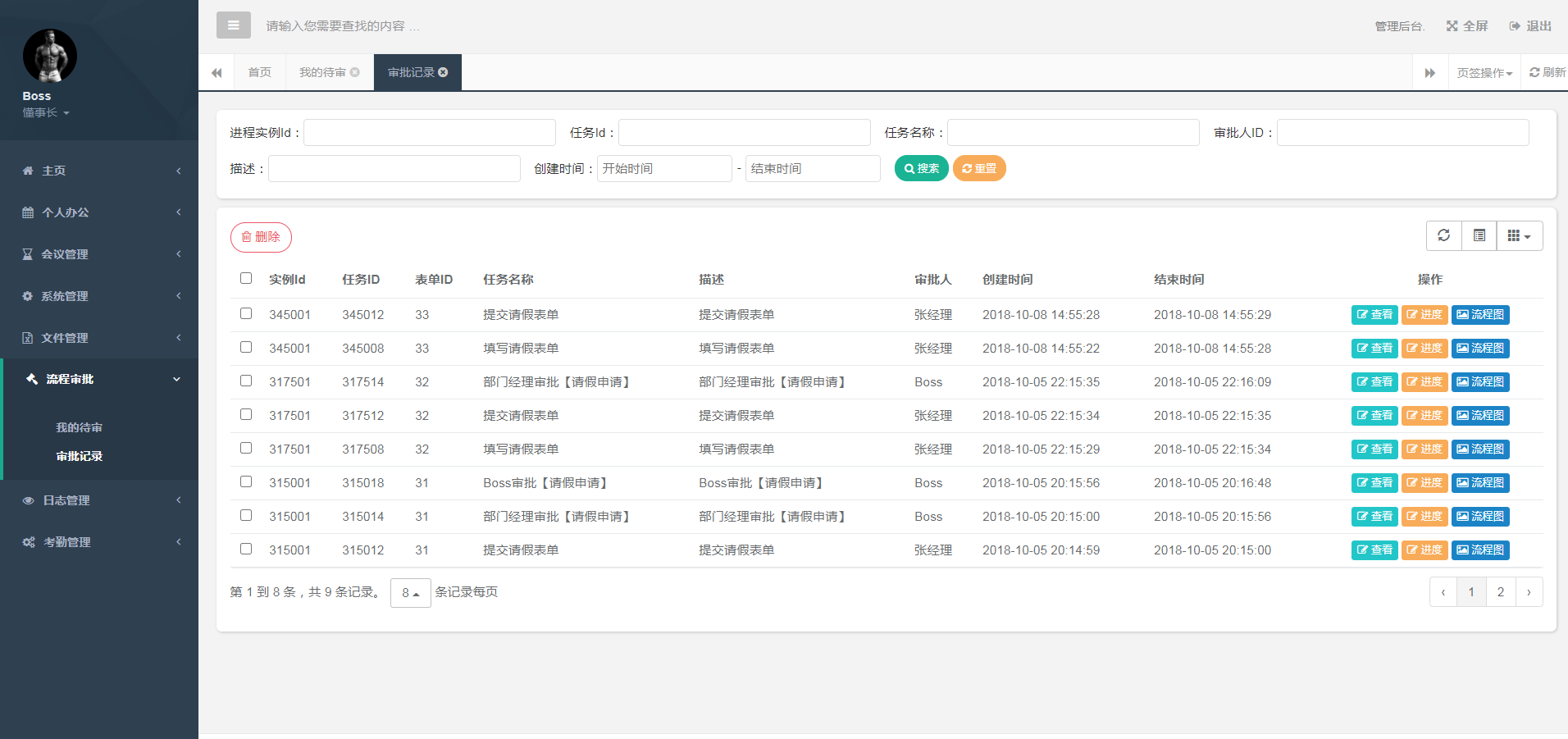This screenshot has width=1568, height=739.
Task: Open the 页签操作 dropdown
Action: [1484, 73]
